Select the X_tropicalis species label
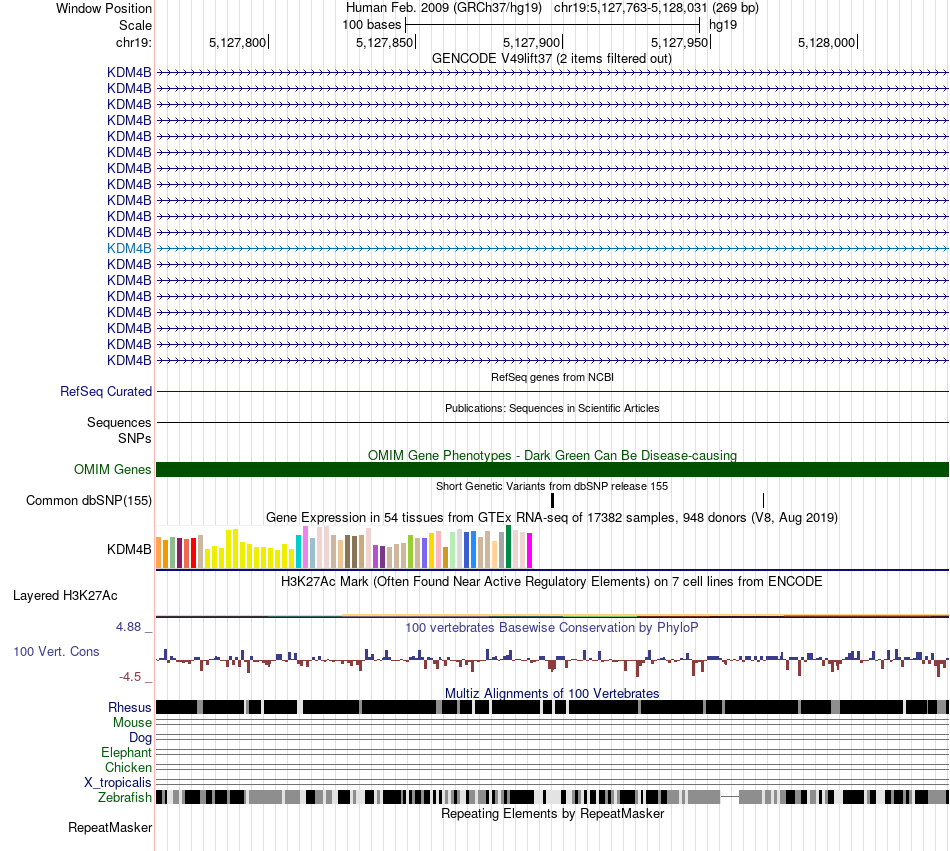 pyautogui.click(x=118, y=783)
